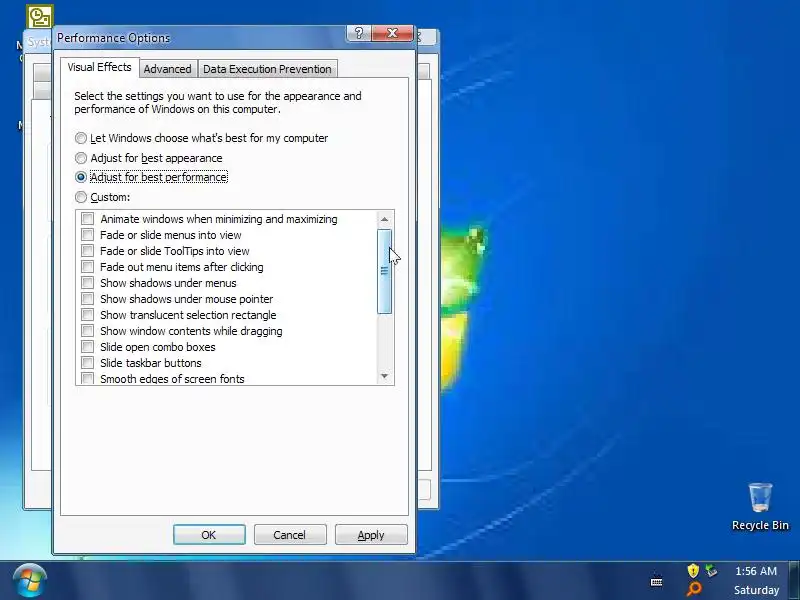Click the Performance Options title bar
800x600 pixels.
point(199,38)
